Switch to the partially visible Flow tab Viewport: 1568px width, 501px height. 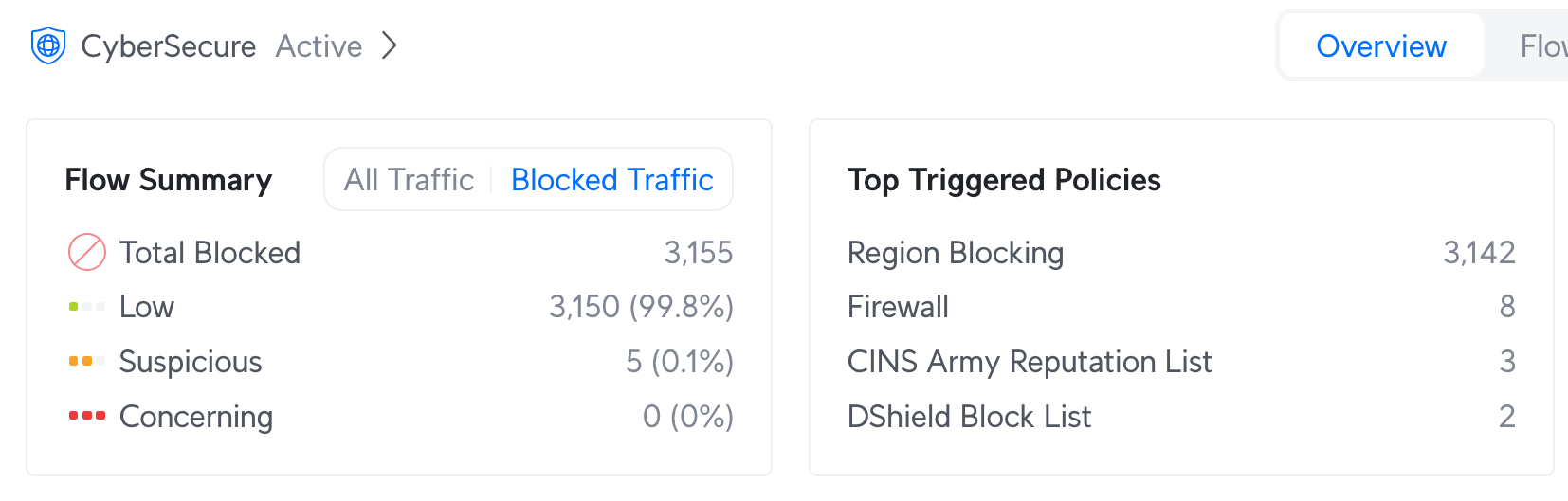(1543, 45)
